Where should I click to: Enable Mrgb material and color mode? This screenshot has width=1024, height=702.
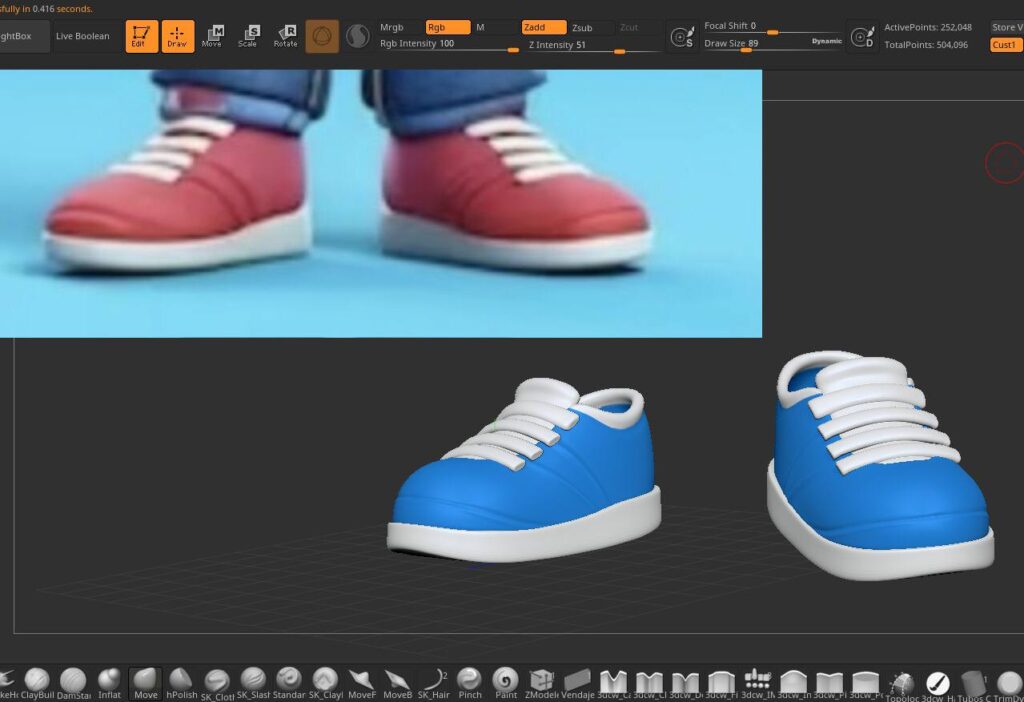[392, 28]
